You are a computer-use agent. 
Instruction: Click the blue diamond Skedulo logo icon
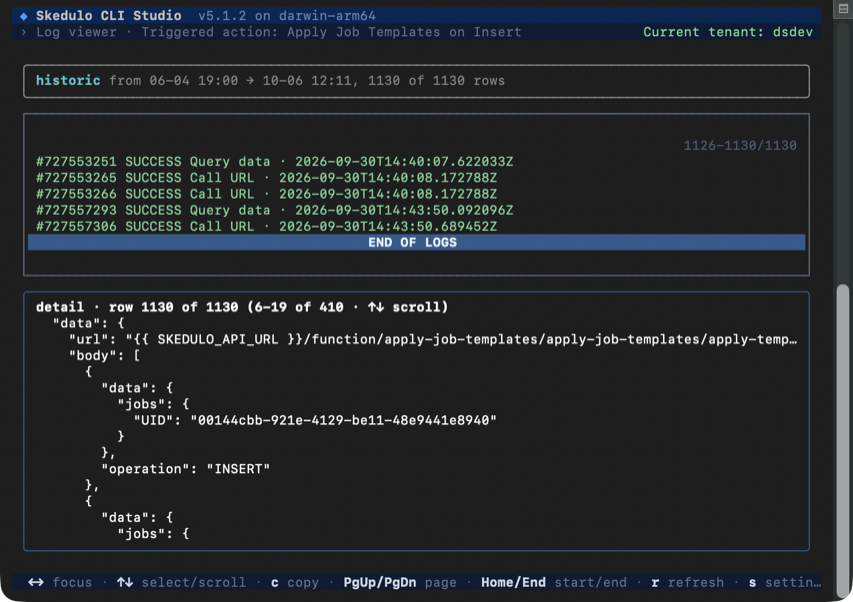click(23, 16)
